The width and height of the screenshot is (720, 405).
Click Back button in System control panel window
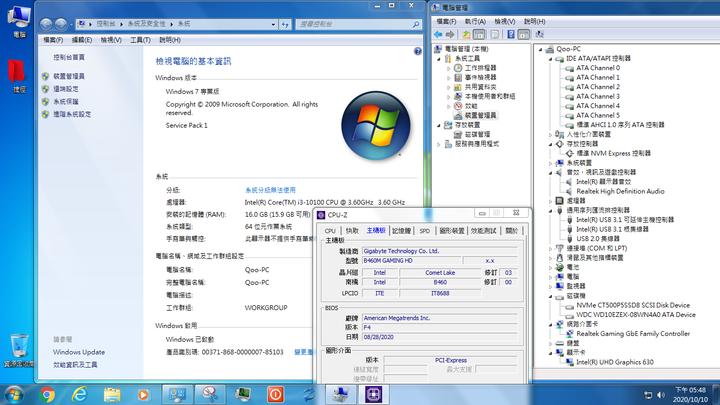46,24
